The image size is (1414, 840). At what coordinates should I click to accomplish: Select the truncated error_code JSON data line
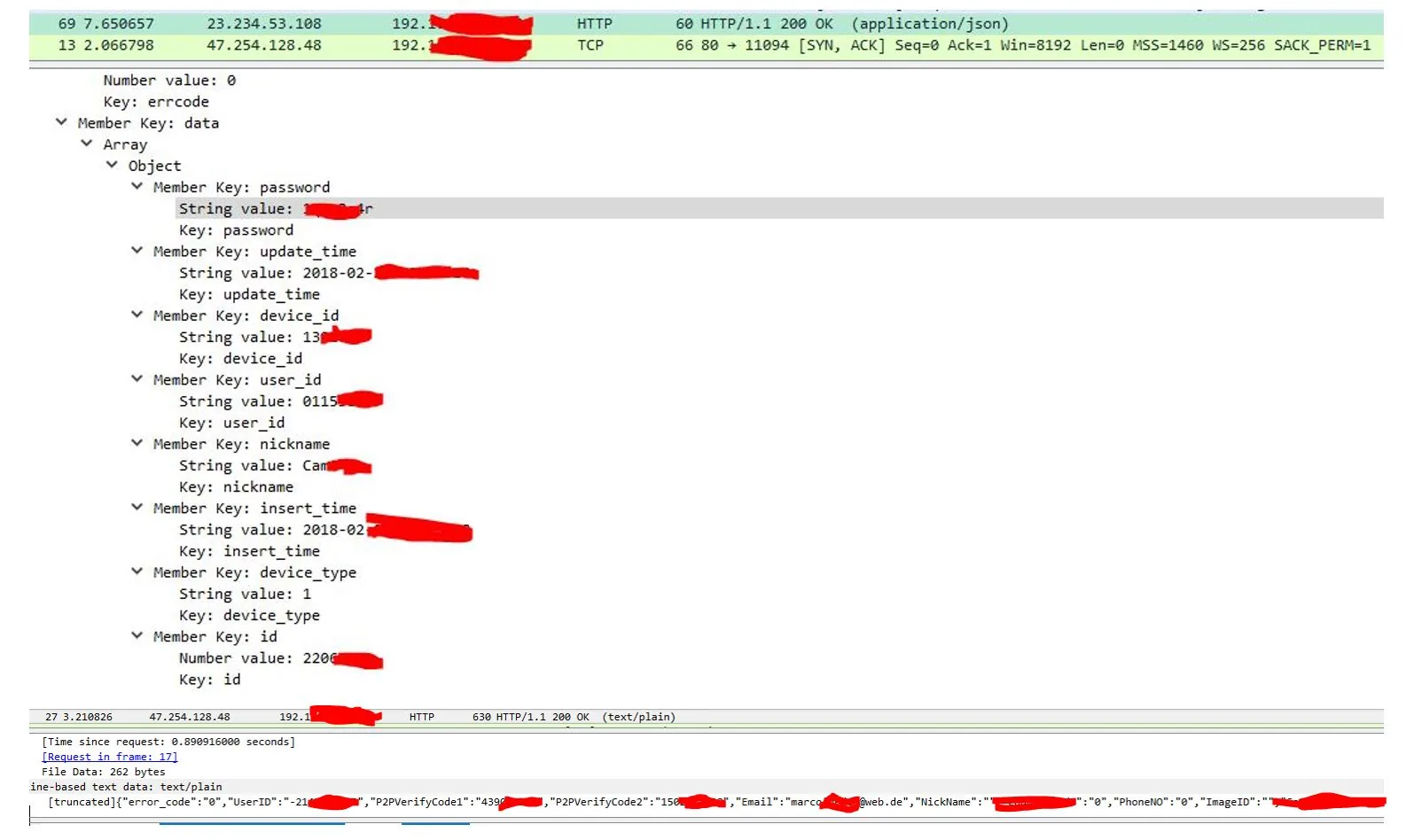(716, 802)
